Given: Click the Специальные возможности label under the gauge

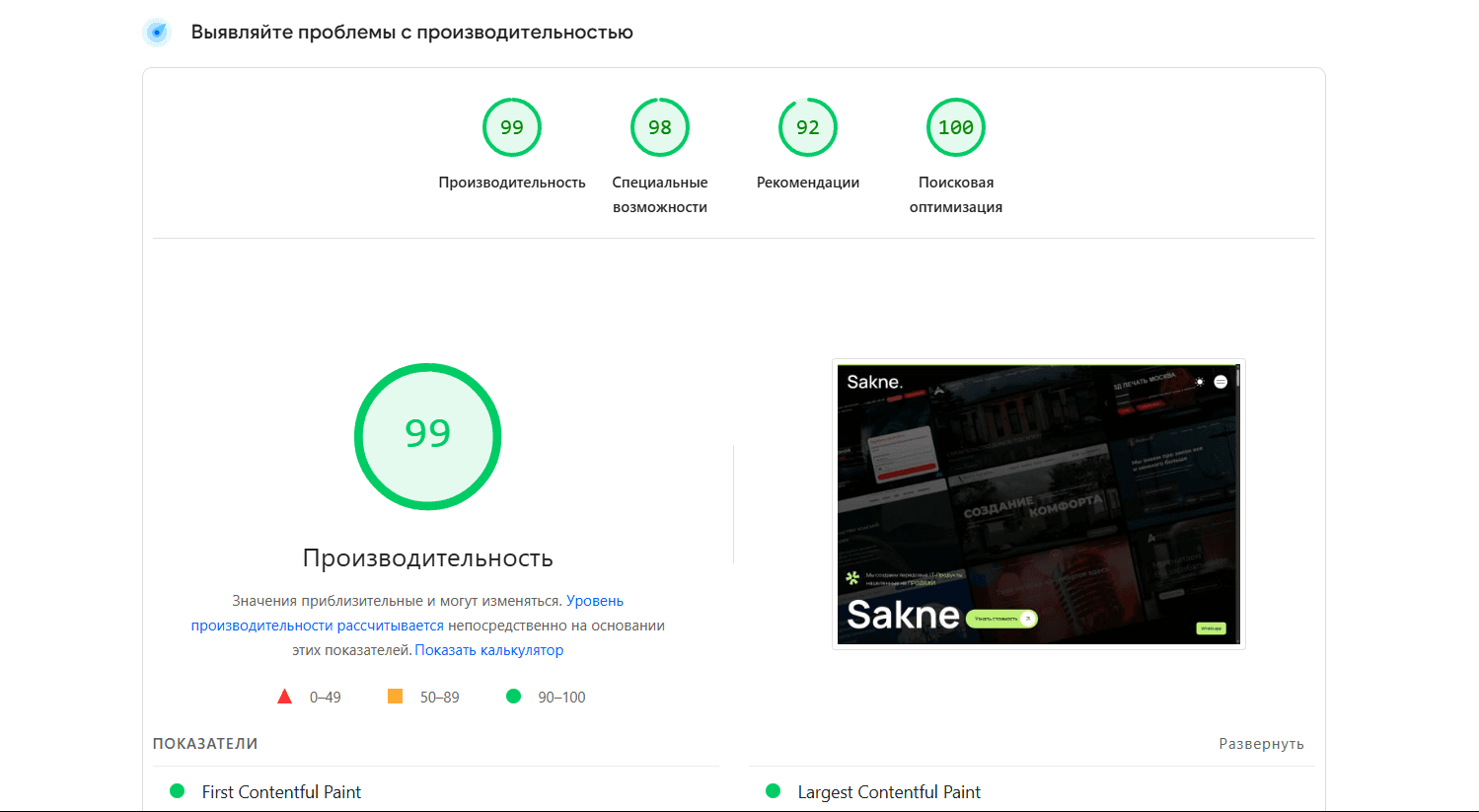Looking at the screenshot, I should pos(659,194).
